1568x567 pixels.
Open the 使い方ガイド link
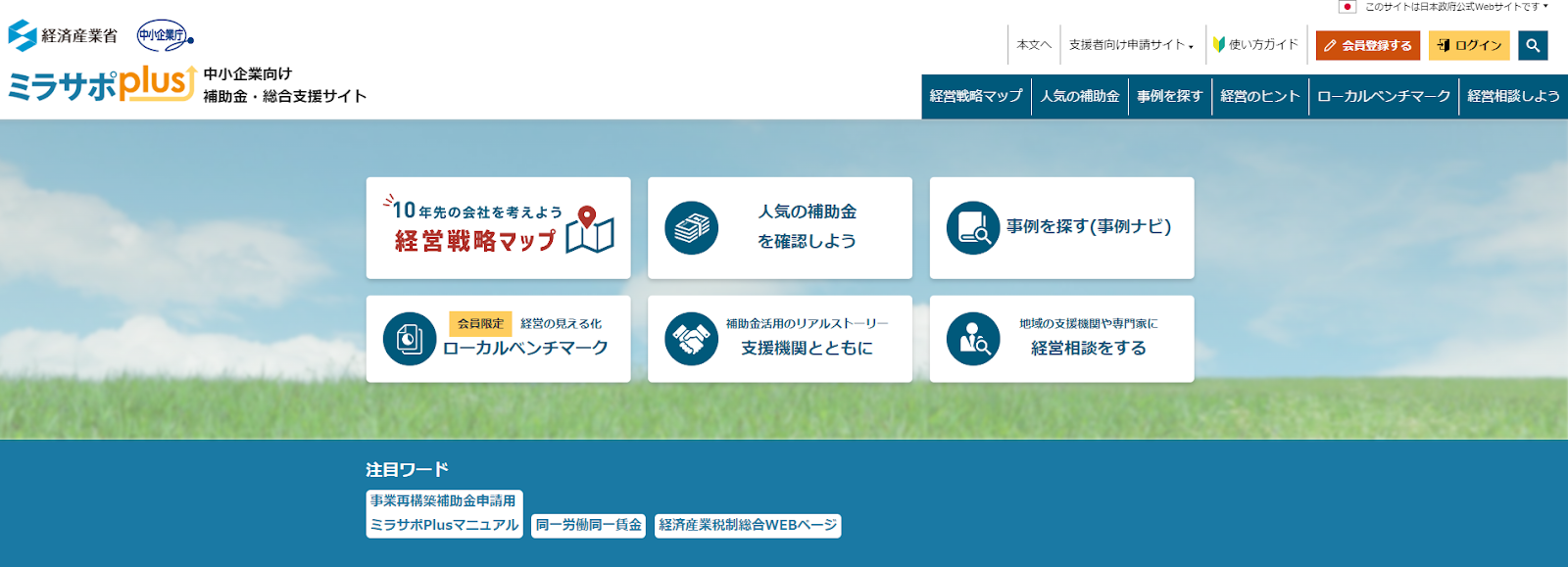pyautogui.click(x=1255, y=45)
